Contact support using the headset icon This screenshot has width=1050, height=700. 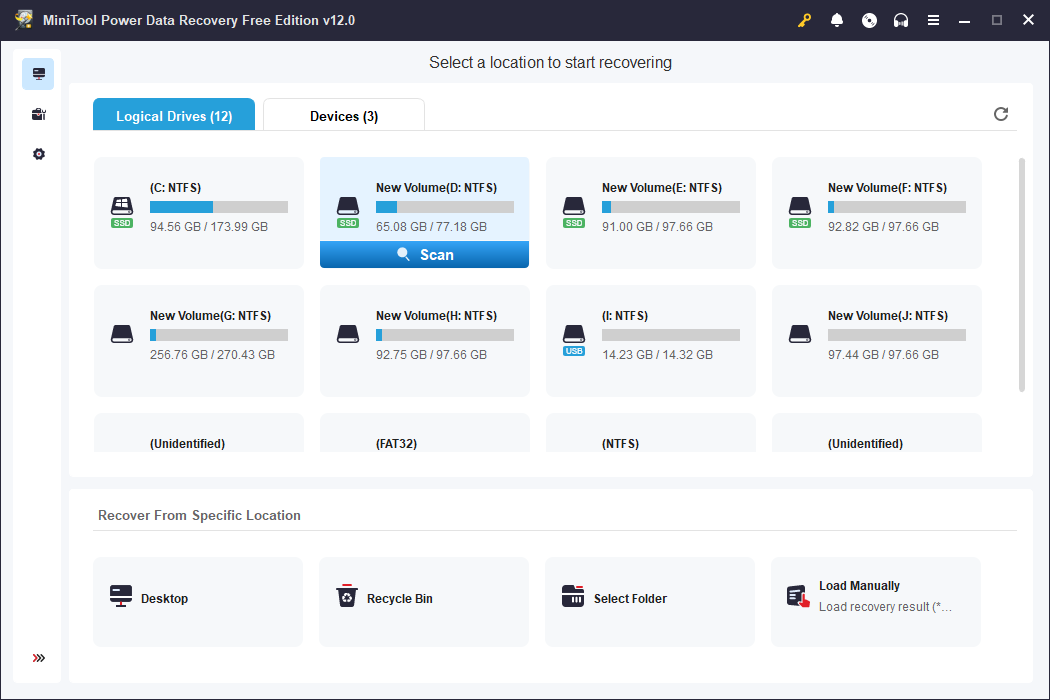click(x=901, y=20)
